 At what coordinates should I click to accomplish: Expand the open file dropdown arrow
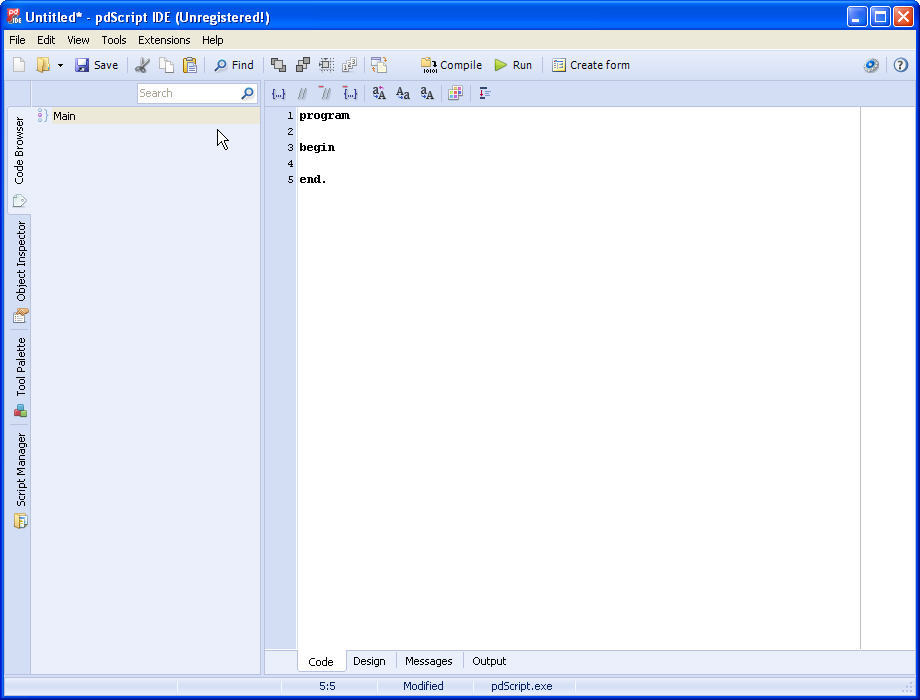[60, 65]
